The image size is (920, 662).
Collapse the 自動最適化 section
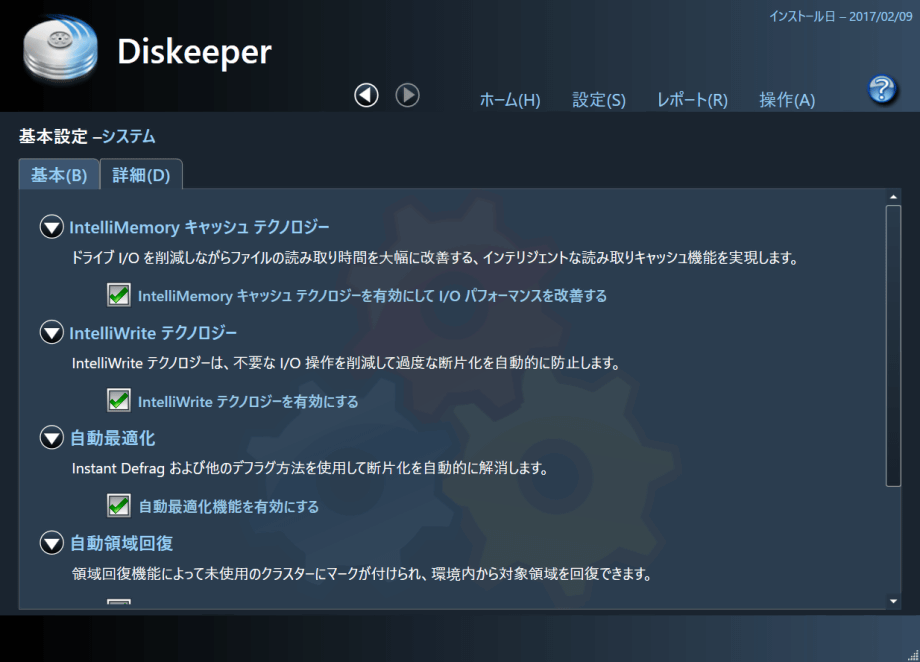[x=52, y=437]
